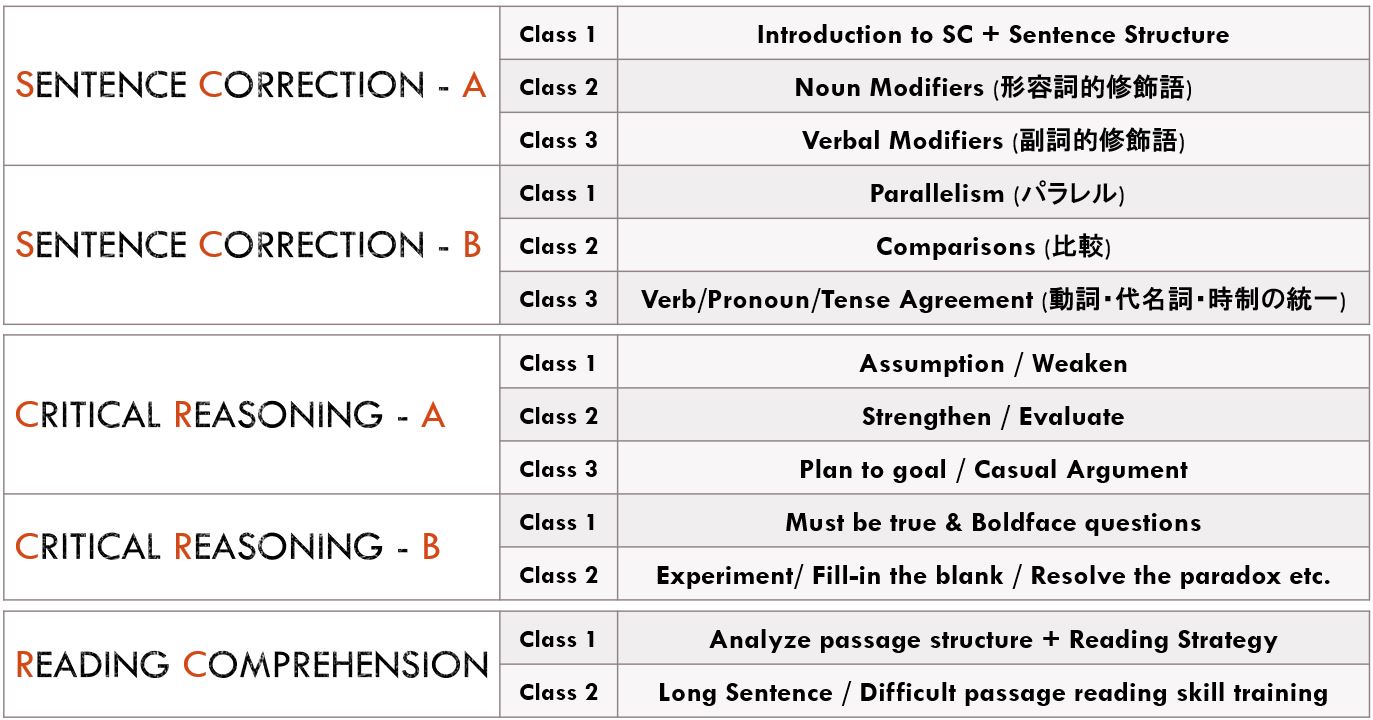Choose the Strengthen / Evaluate topic

(x=993, y=416)
